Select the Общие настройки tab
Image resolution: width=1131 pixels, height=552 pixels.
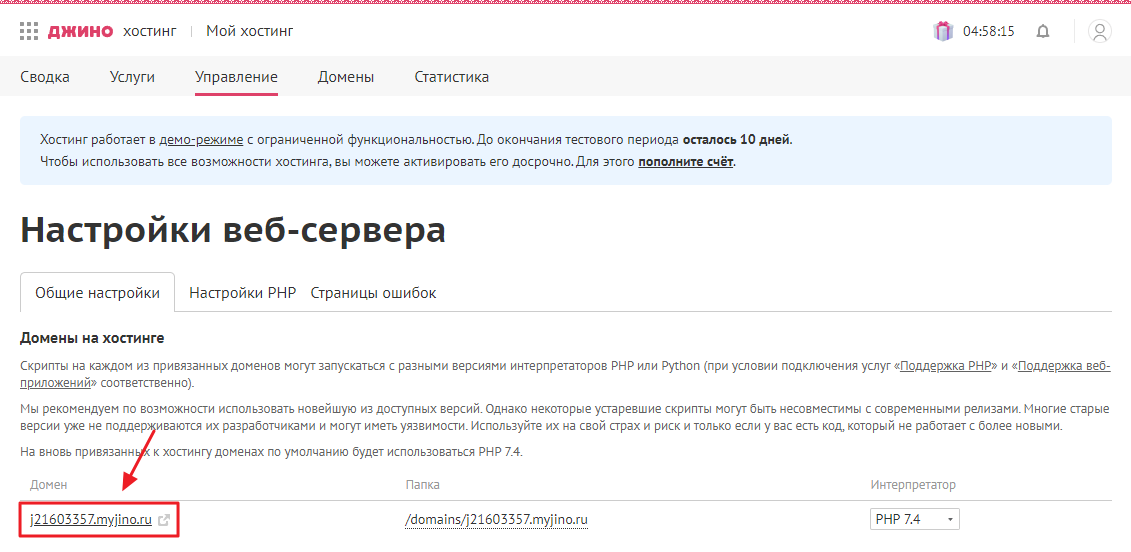tap(97, 293)
